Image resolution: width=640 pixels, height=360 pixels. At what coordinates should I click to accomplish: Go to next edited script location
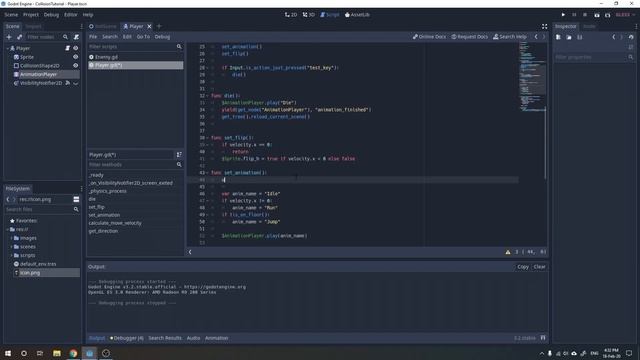click(544, 37)
